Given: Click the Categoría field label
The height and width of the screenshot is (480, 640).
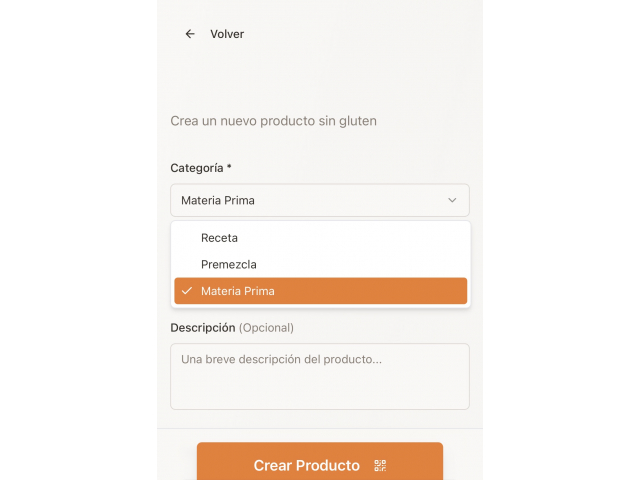Looking at the screenshot, I should tap(197, 168).
